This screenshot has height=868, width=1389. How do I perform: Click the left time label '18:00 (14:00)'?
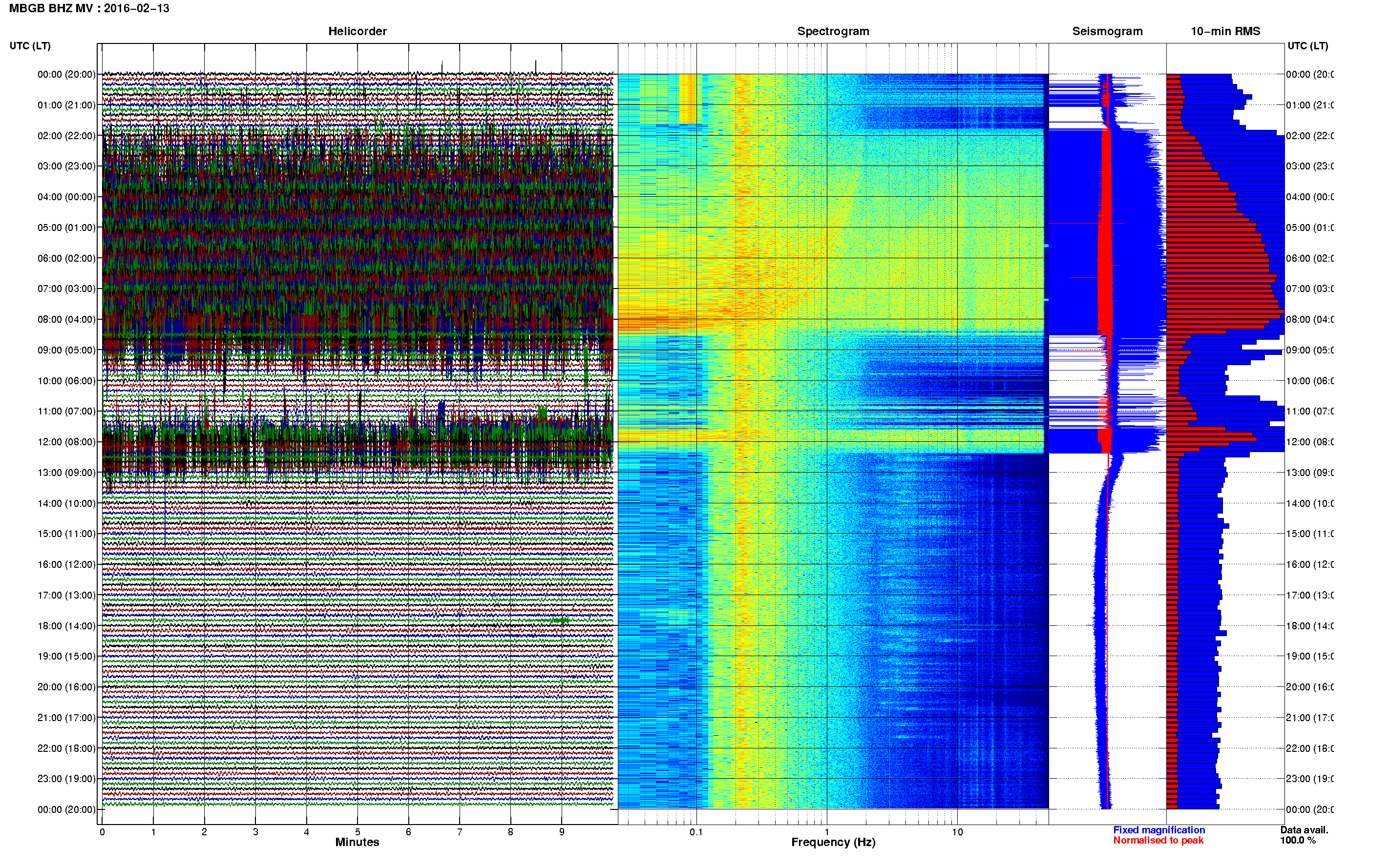[x=66, y=626]
